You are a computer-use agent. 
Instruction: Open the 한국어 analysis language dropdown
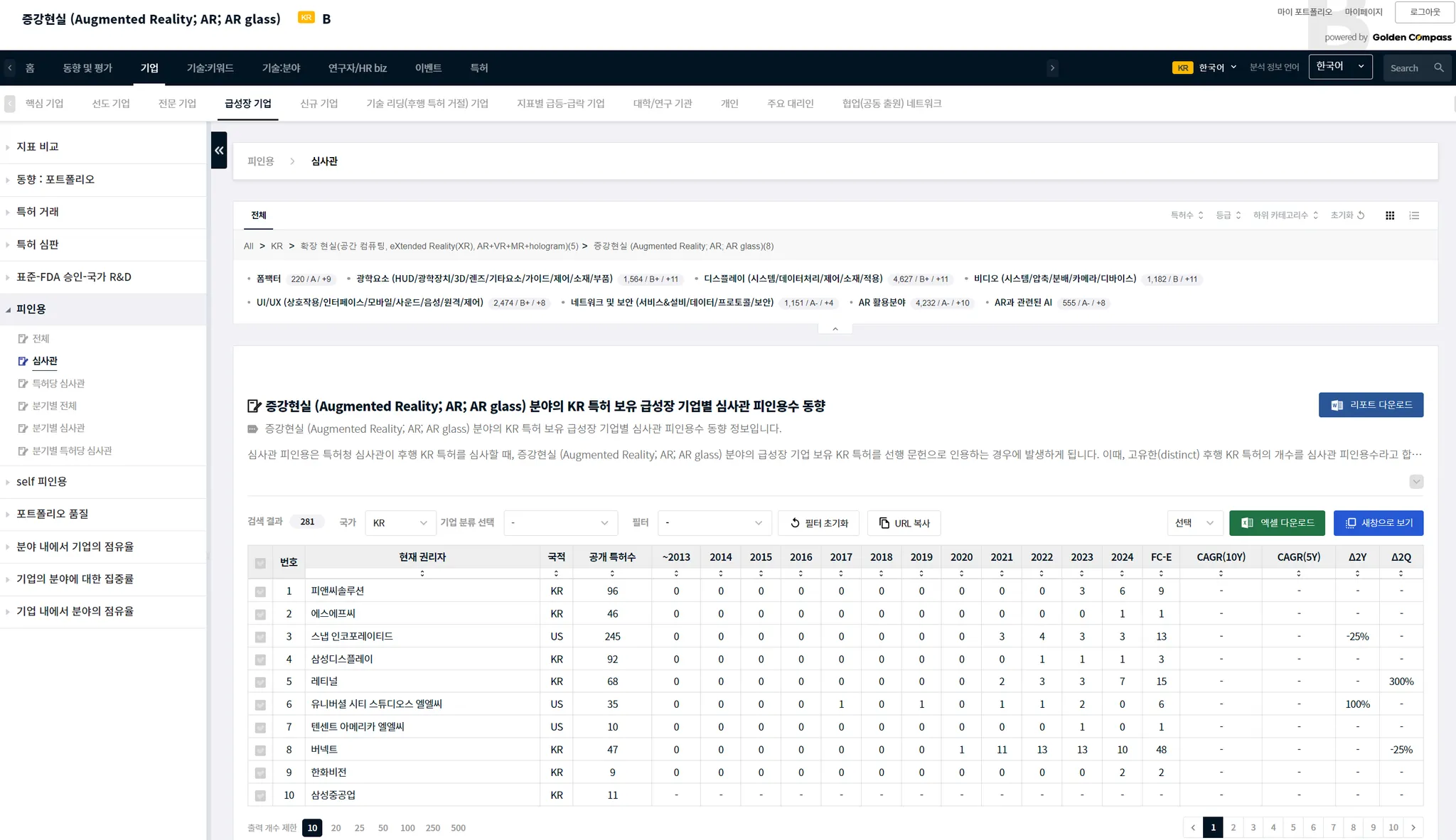tap(1339, 67)
